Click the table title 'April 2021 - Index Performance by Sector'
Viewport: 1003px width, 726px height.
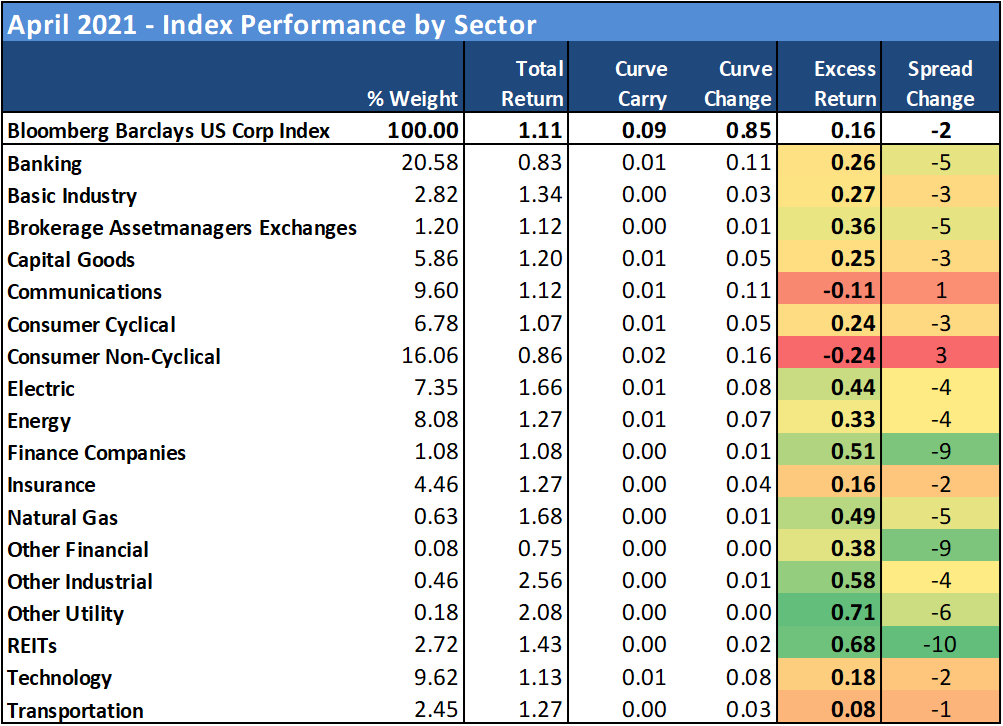click(272, 24)
